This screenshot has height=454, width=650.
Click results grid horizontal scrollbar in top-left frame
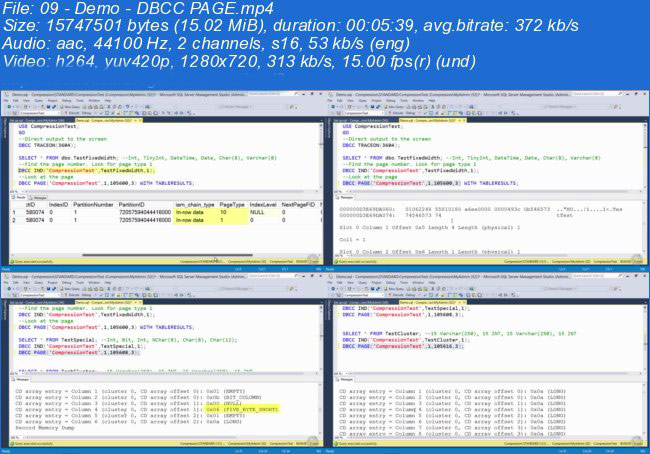click(167, 255)
